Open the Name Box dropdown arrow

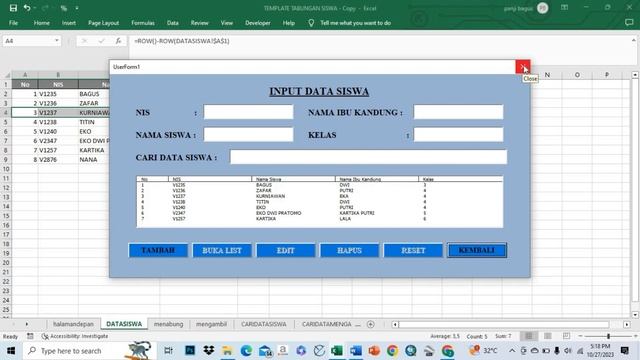pos(56,40)
